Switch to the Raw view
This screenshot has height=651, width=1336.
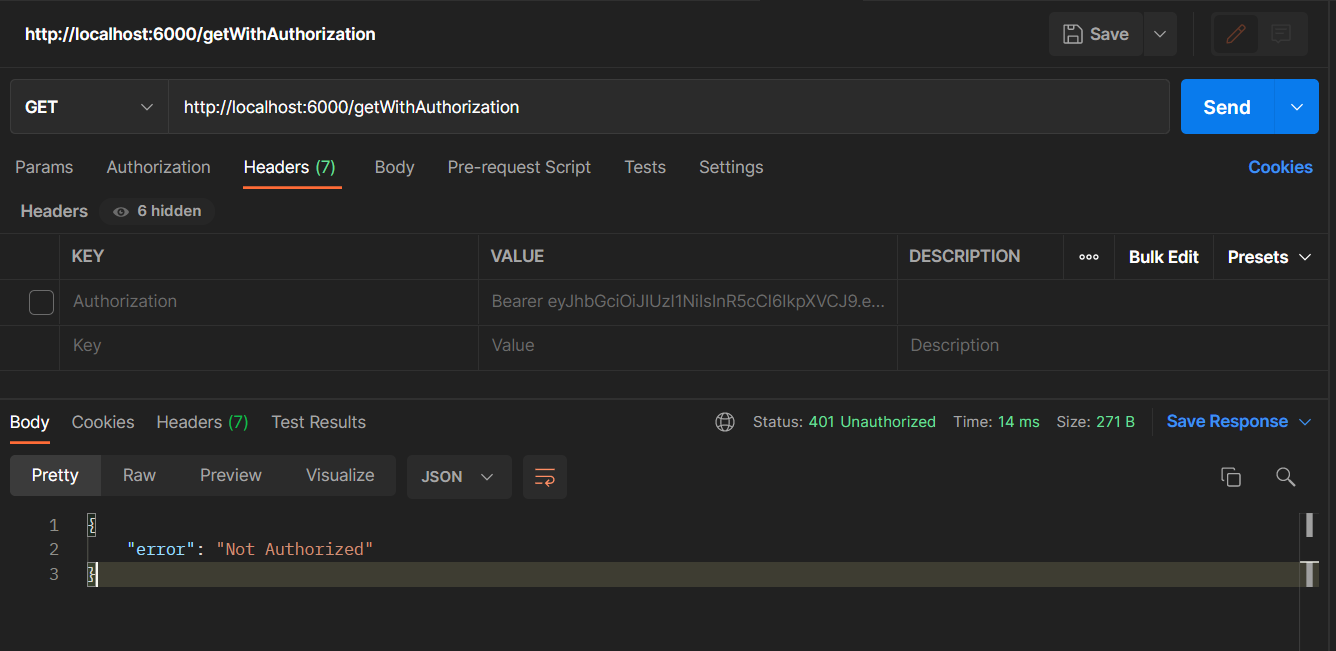[x=139, y=476]
